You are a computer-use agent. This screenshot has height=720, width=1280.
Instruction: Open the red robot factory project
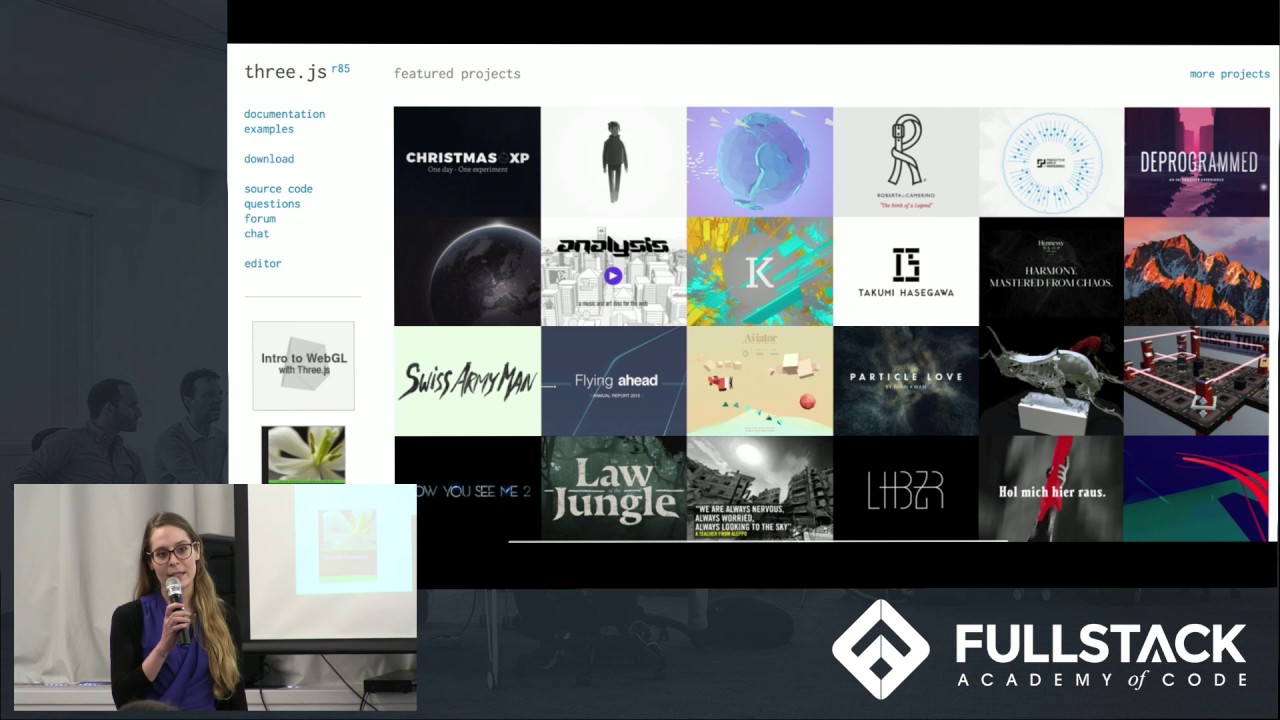tap(1197, 381)
